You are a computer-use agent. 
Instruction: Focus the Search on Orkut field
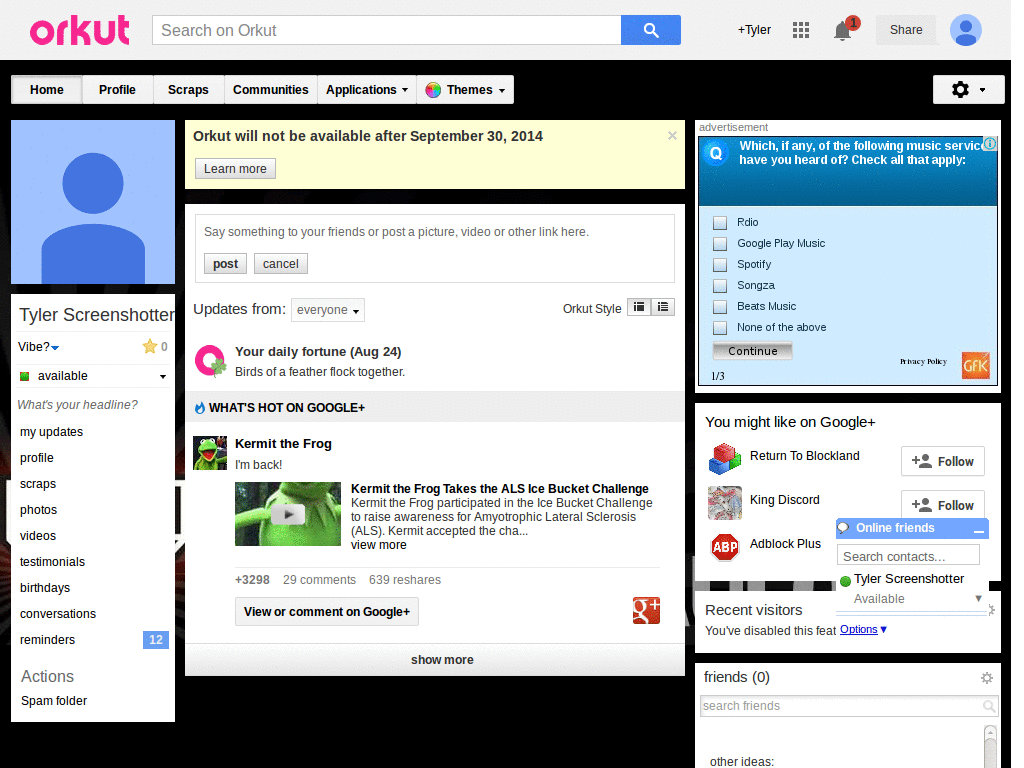(387, 30)
